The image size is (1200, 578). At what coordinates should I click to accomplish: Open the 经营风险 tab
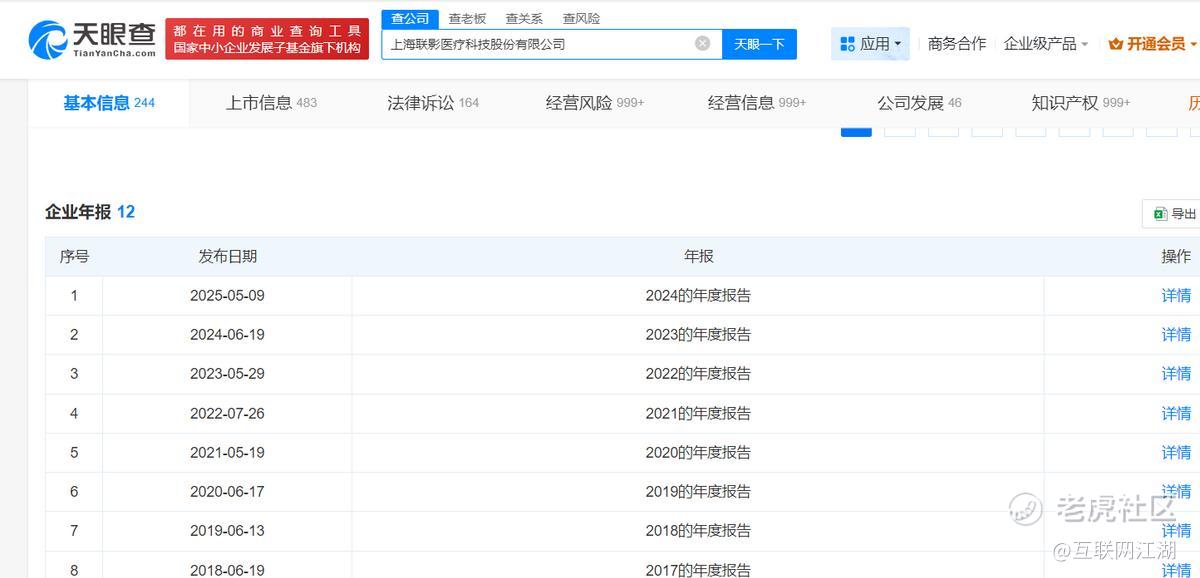point(595,103)
